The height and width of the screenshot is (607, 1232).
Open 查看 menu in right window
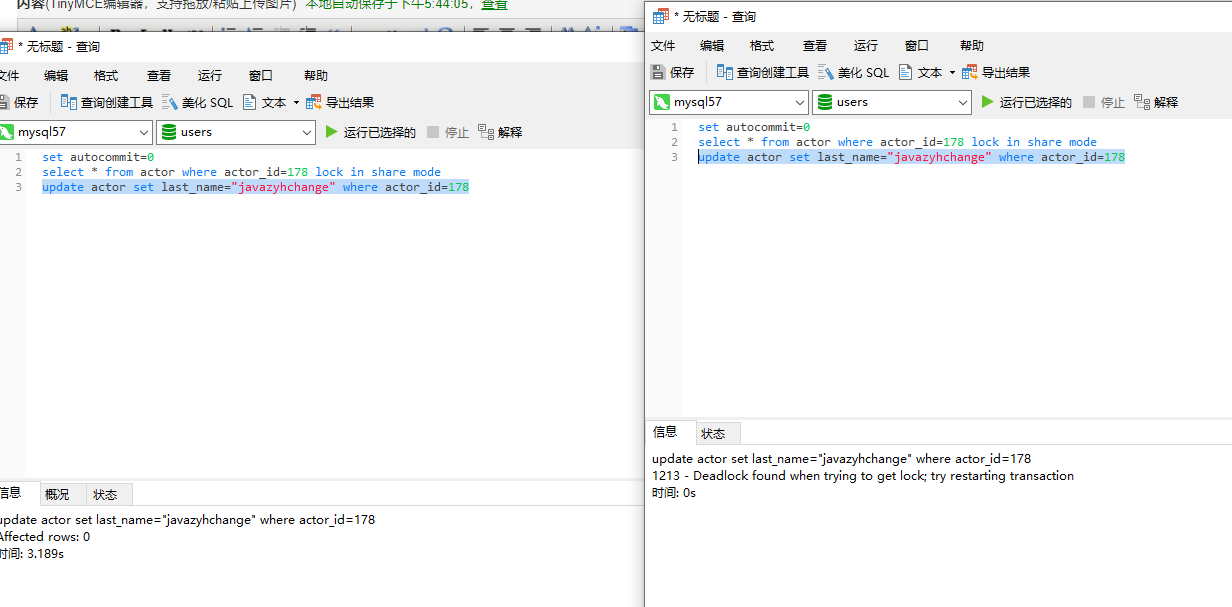pyautogui.click(x=815, y=45)
